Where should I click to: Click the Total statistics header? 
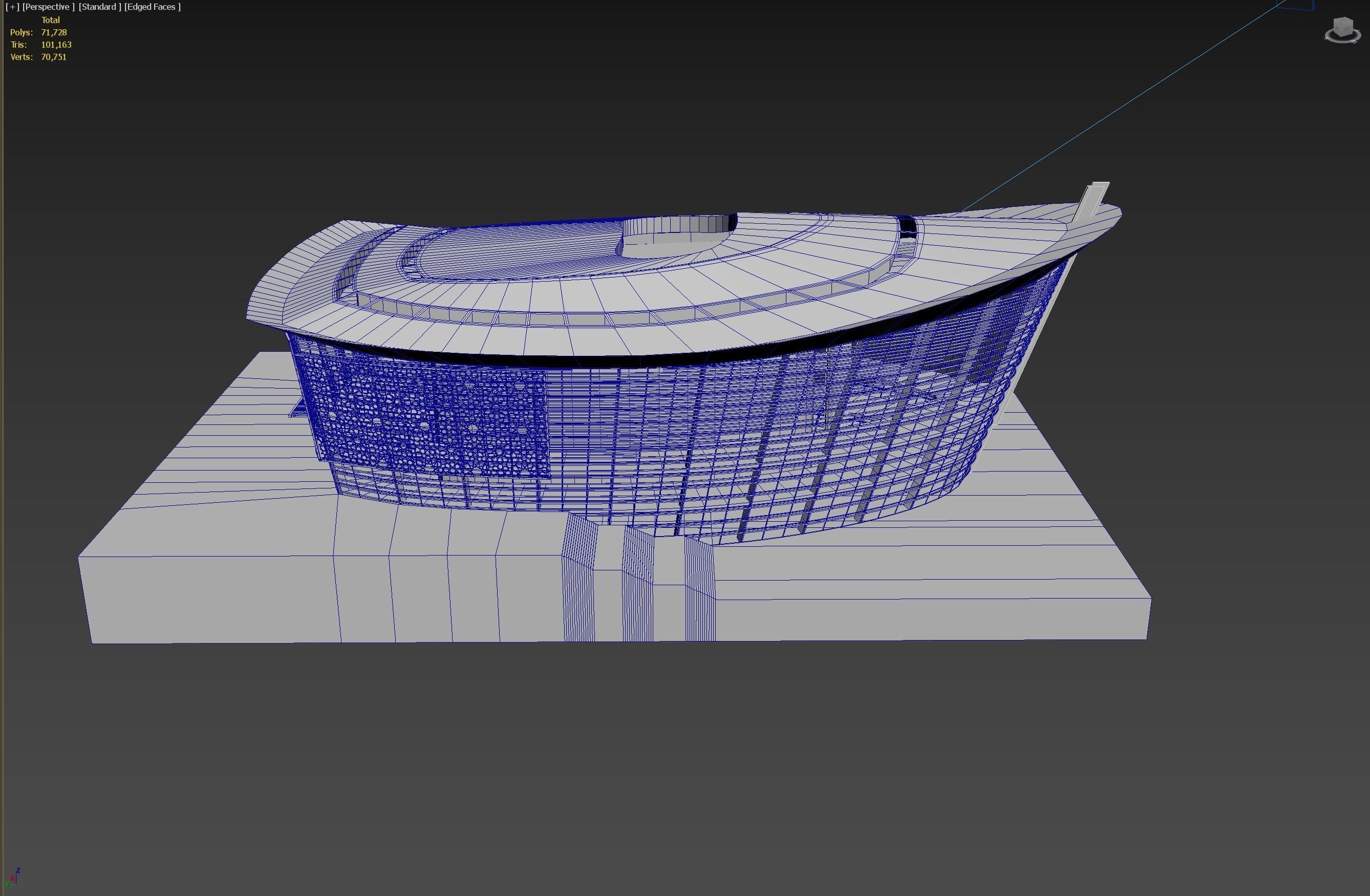click(x=50, y=19)
